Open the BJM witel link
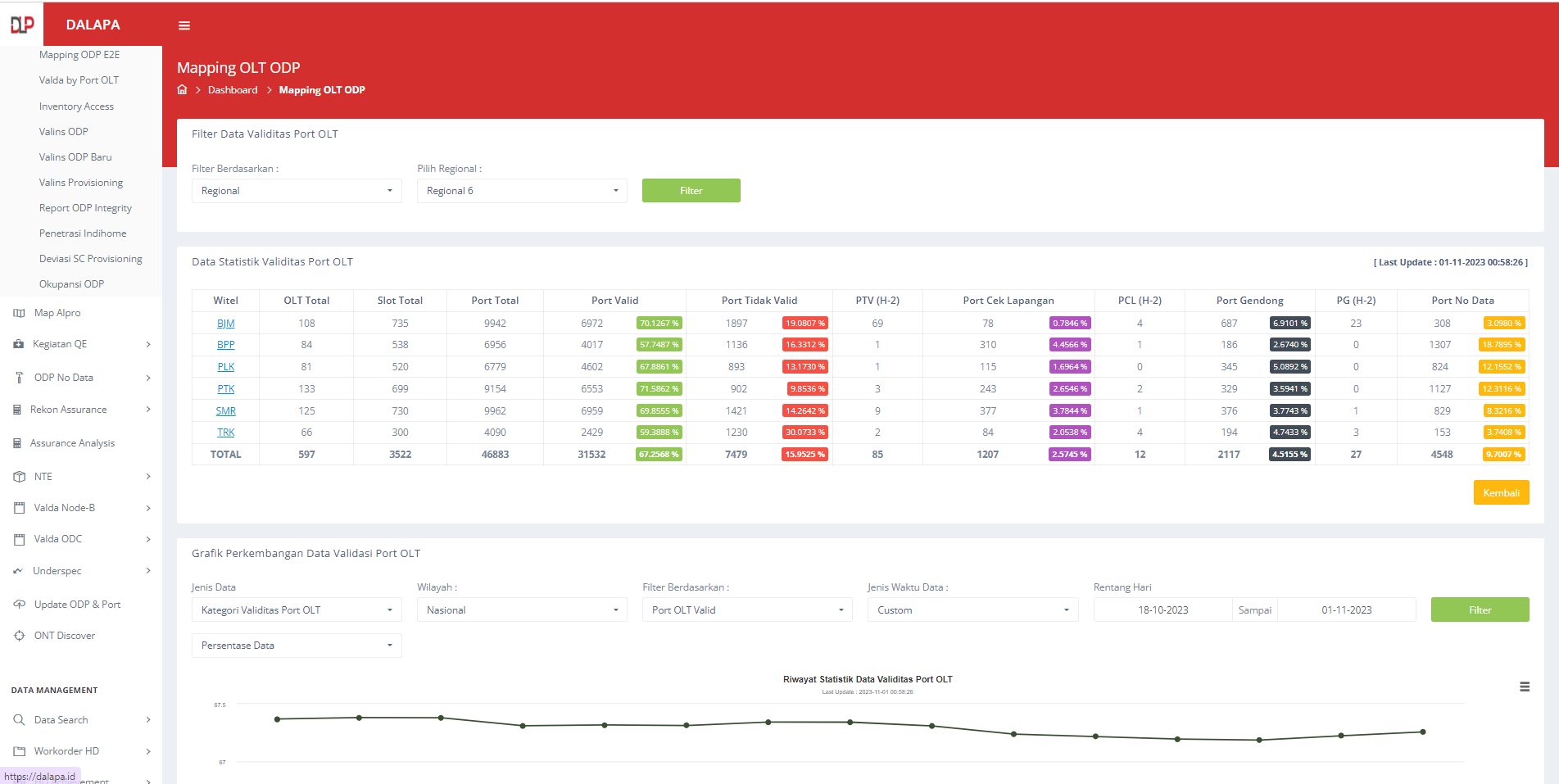The image size is (1559, 784). 225,324
